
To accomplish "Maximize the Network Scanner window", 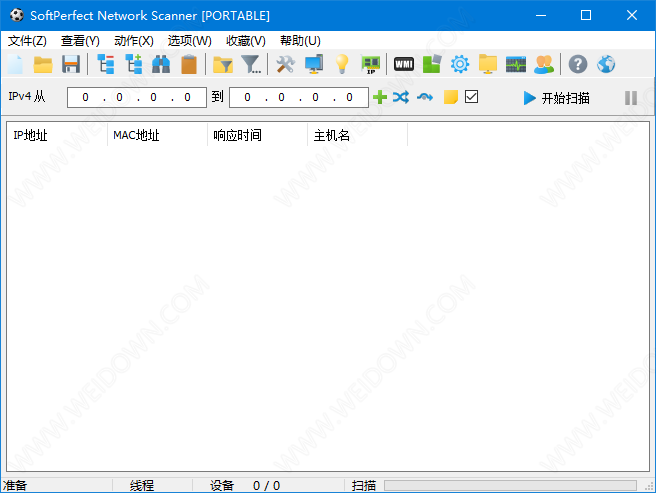I will click(x=586, y=15).
